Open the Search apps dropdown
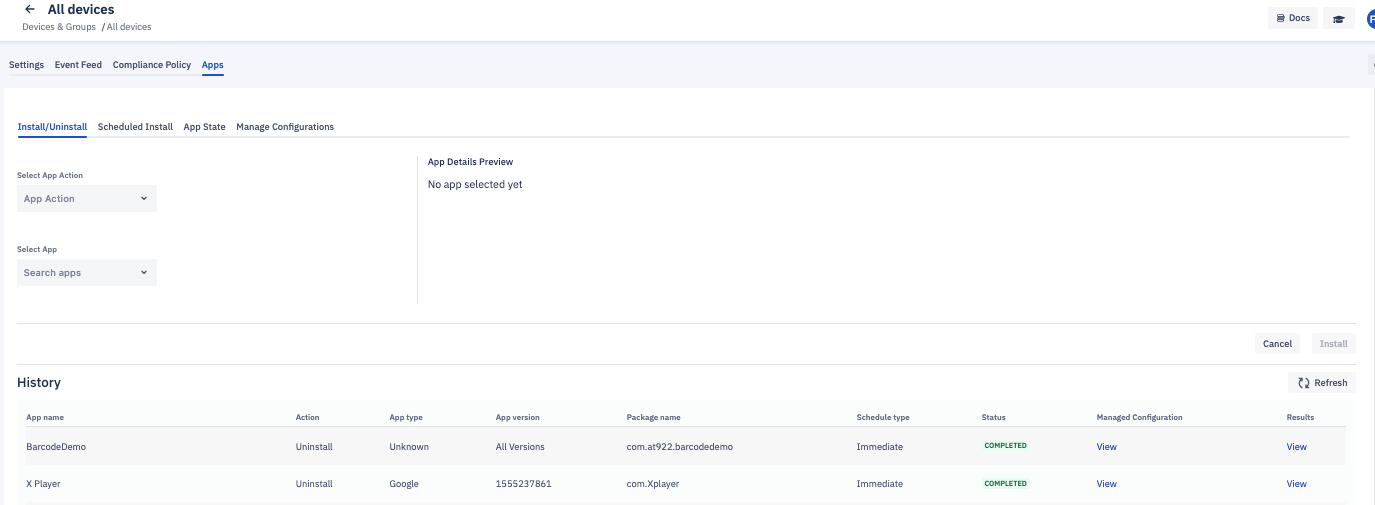The height and width of the screenshot is (505, 1375). pyautogui.click(x=87, y=272)
